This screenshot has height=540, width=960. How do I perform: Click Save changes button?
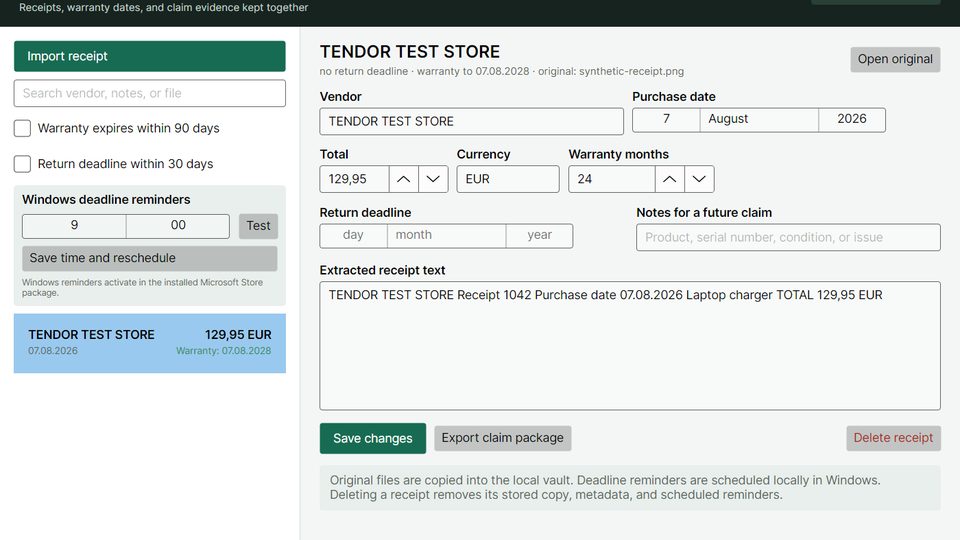[372, 438]
